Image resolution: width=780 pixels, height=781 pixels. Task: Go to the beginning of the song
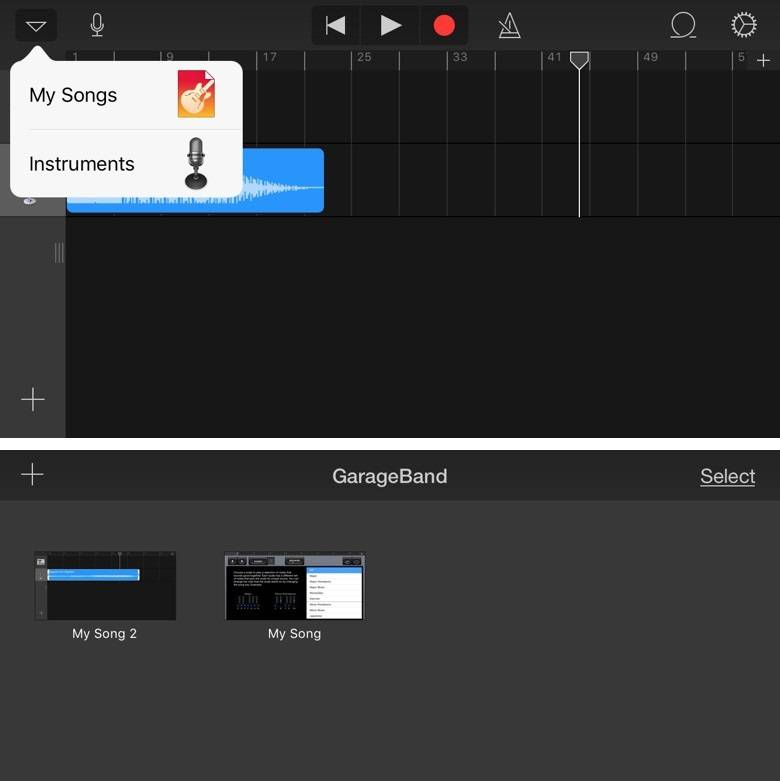coord(336,25)
